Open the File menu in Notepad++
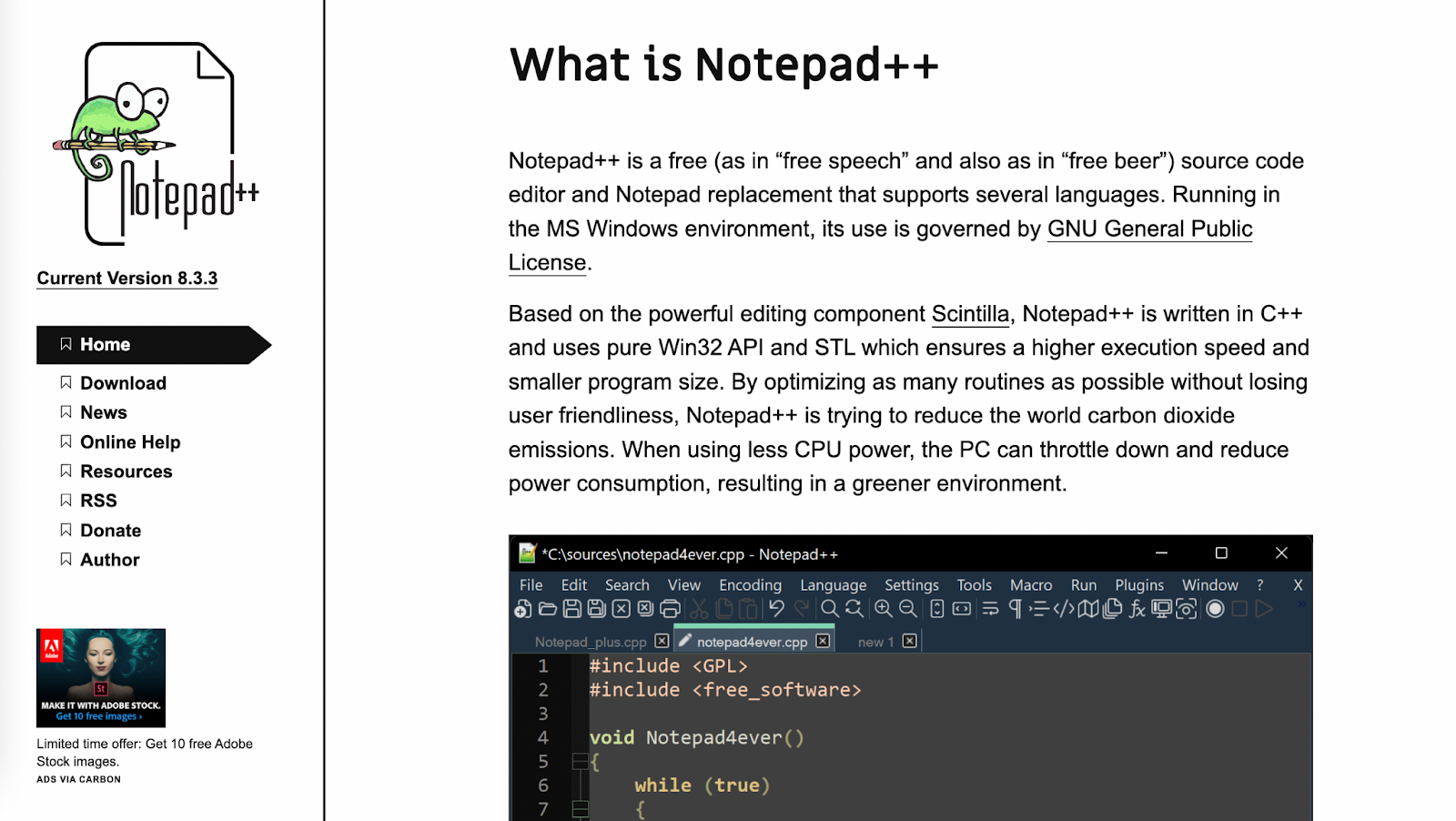The height and width of the screenshot is (821, 1456). [531, 585]
